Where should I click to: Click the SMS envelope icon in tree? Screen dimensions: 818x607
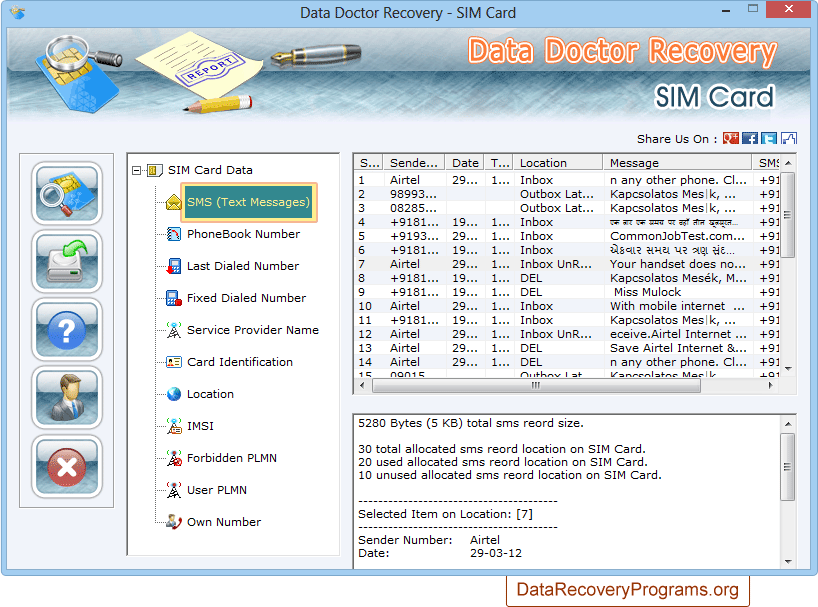click(x=173, y=202)
